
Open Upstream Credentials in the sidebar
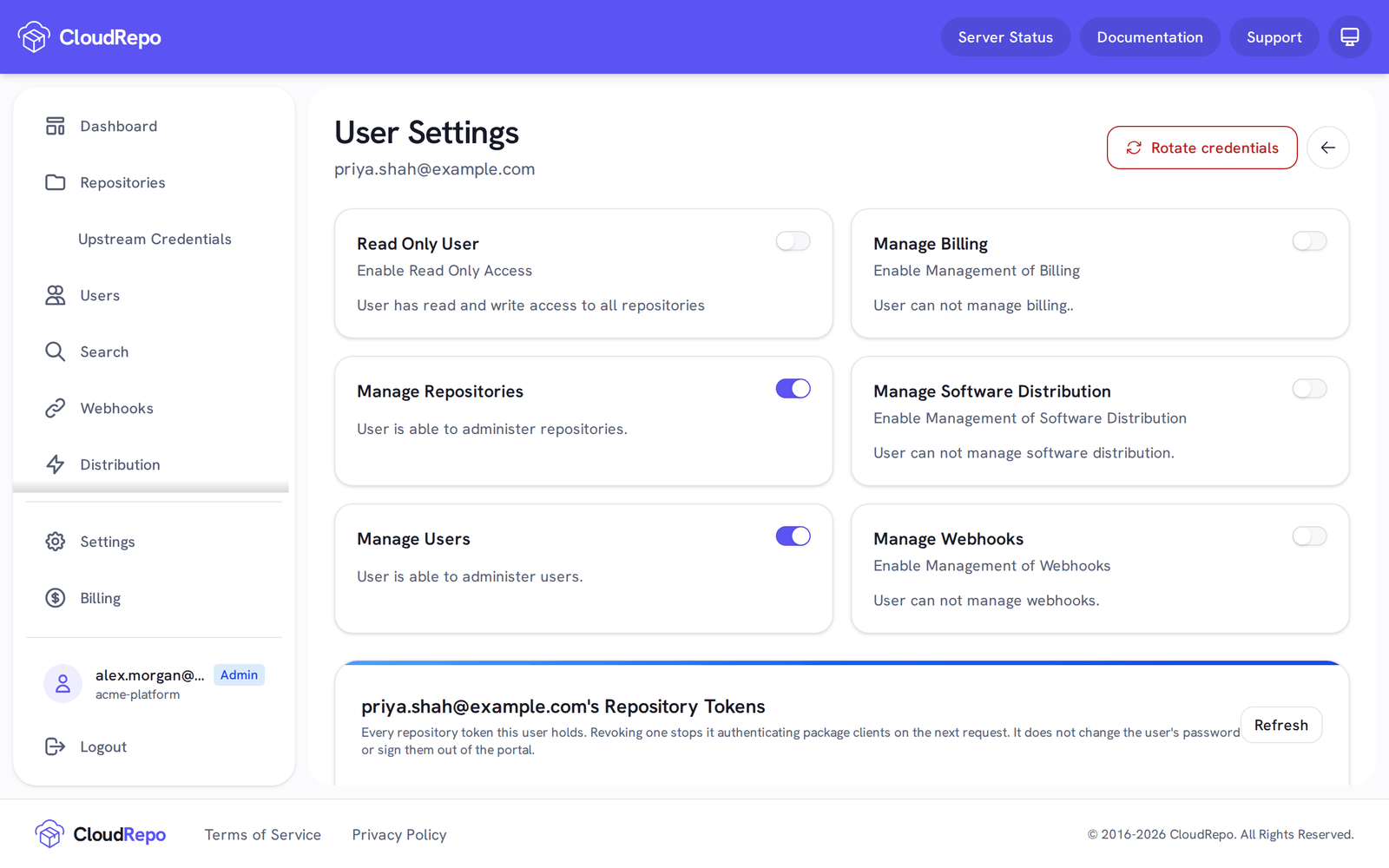[x=154, y=239]
